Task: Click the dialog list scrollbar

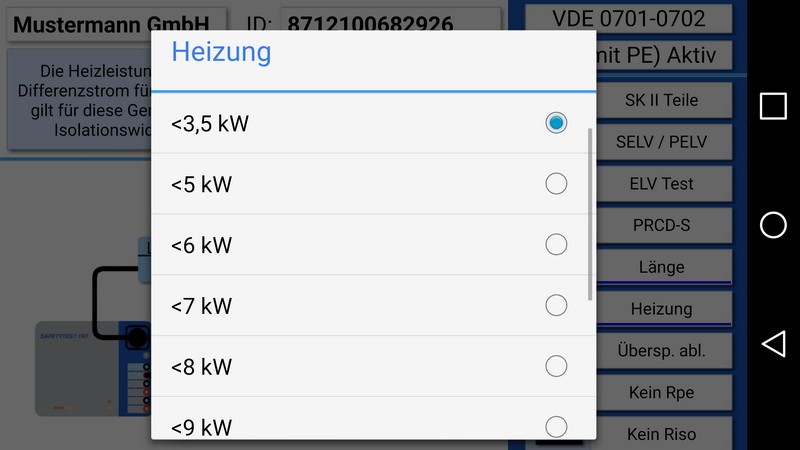Action: point(590,214)
